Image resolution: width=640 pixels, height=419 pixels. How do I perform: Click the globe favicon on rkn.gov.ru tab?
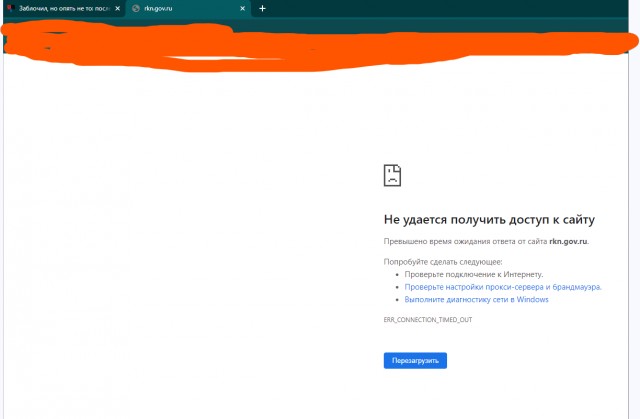[136, 8]
